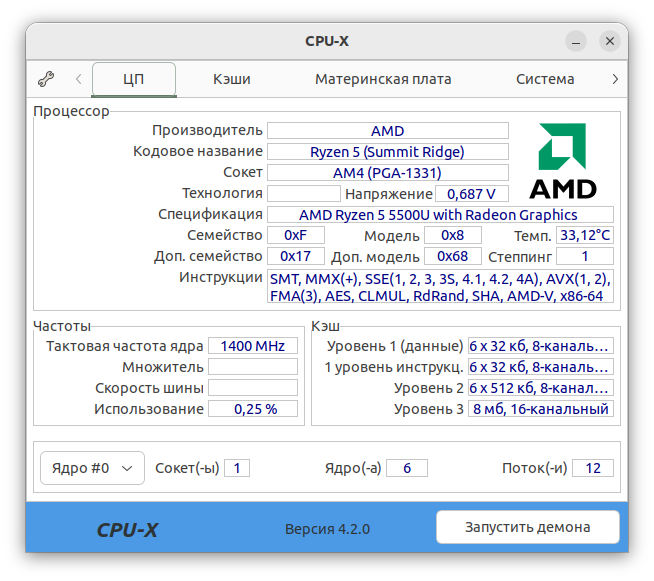Viewport: 654px width, 581px height.
Task: Click the Уровень 3 value 8 мб, 16-канальный
Action: tap(541, 409)
